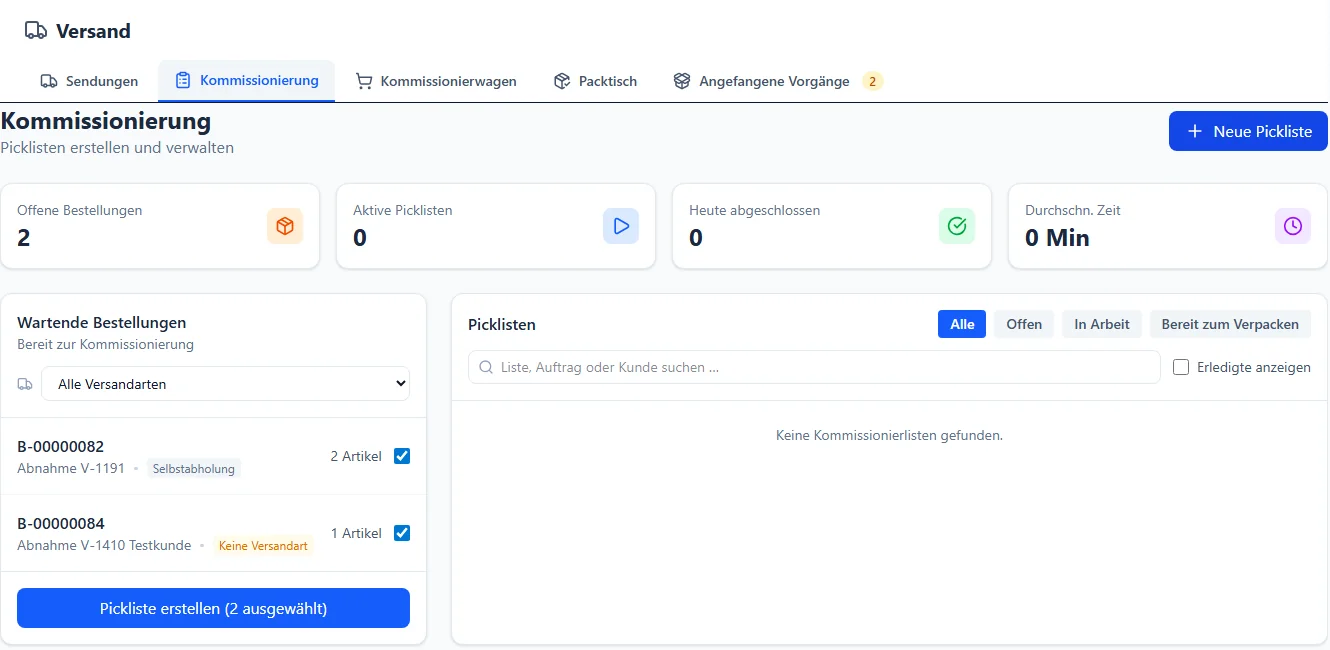Open the Alle Versandarten dropdown
1330x650 pixels.
[x=225, y=384]
